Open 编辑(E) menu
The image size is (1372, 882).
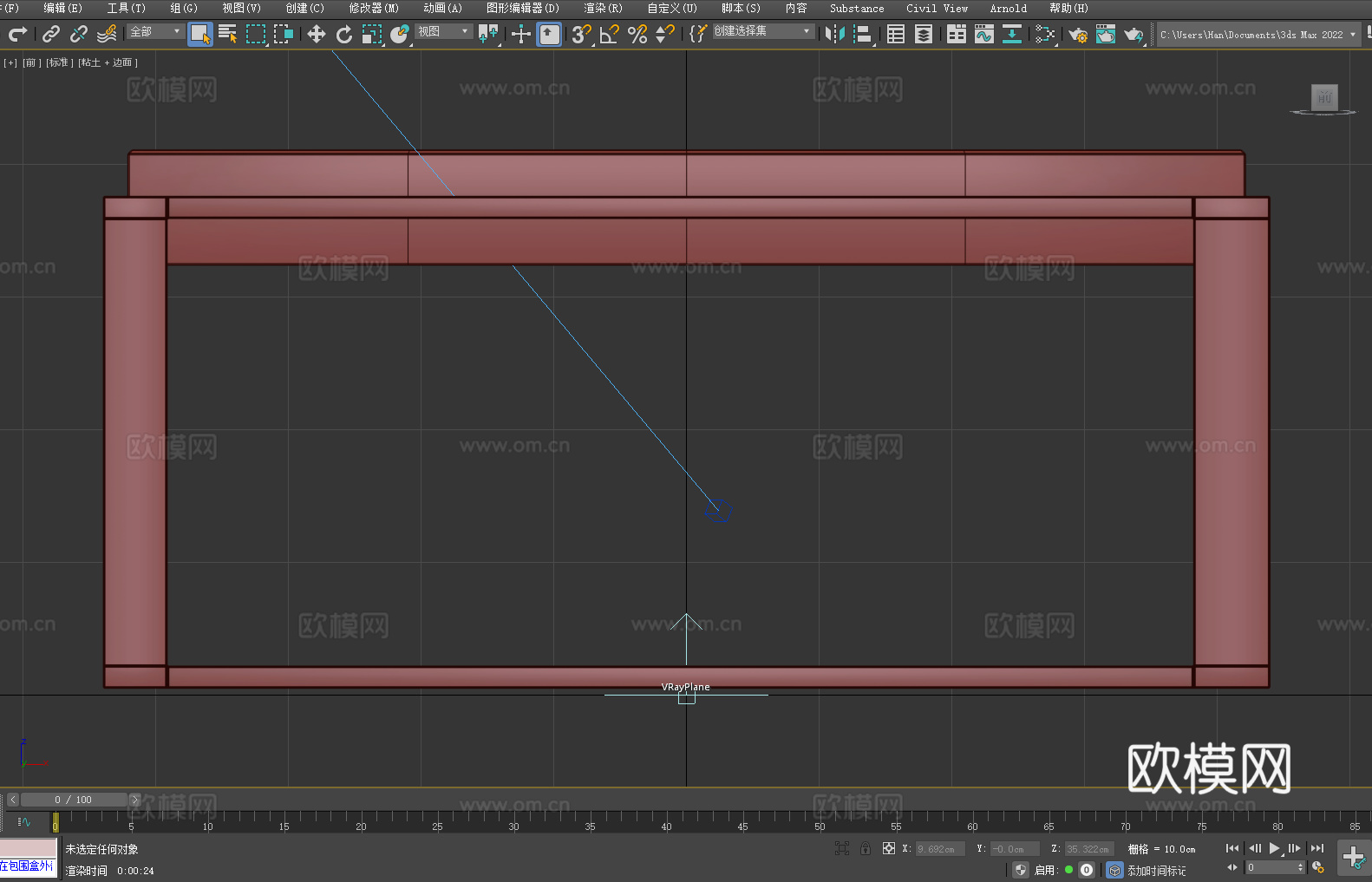(x=63, y=8)
